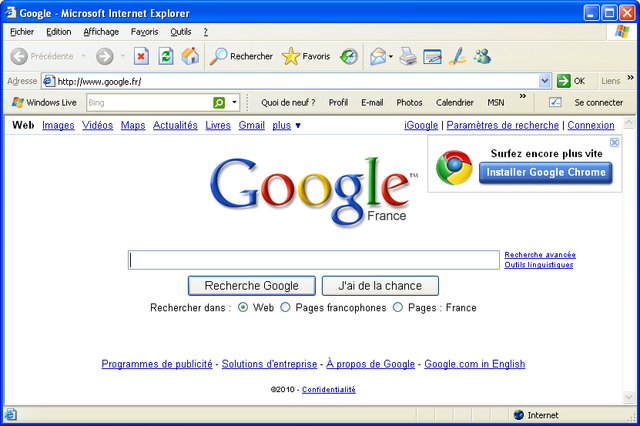Click Installer Google Chrome button

[546, 172]
